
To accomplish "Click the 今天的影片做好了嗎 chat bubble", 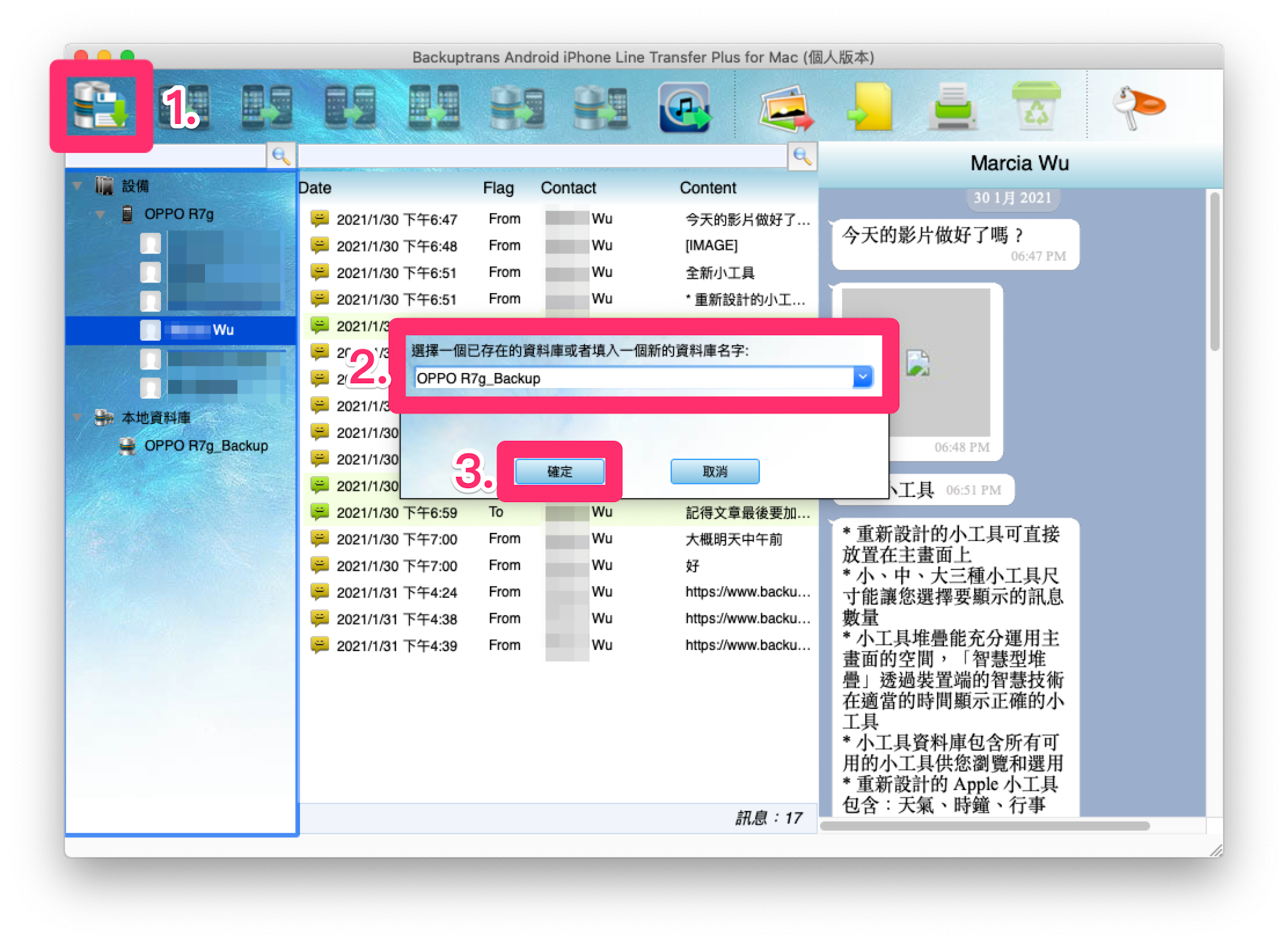I will point(955,245).
